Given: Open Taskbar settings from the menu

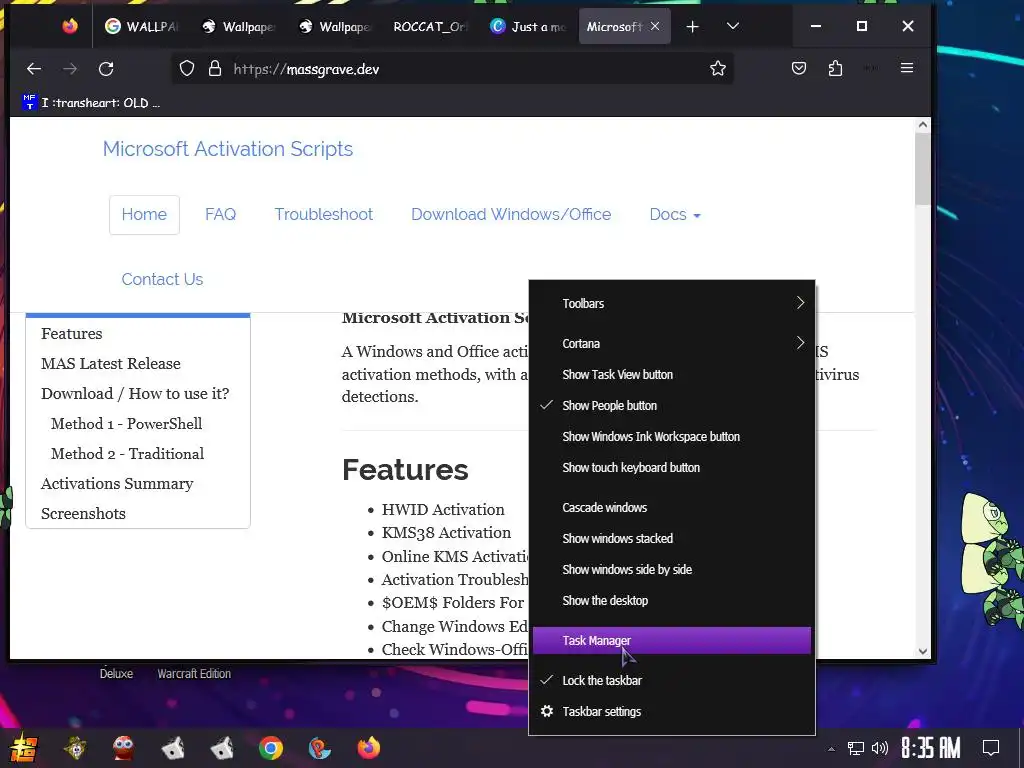Looking at the screenshot, I should pos(671,712).
